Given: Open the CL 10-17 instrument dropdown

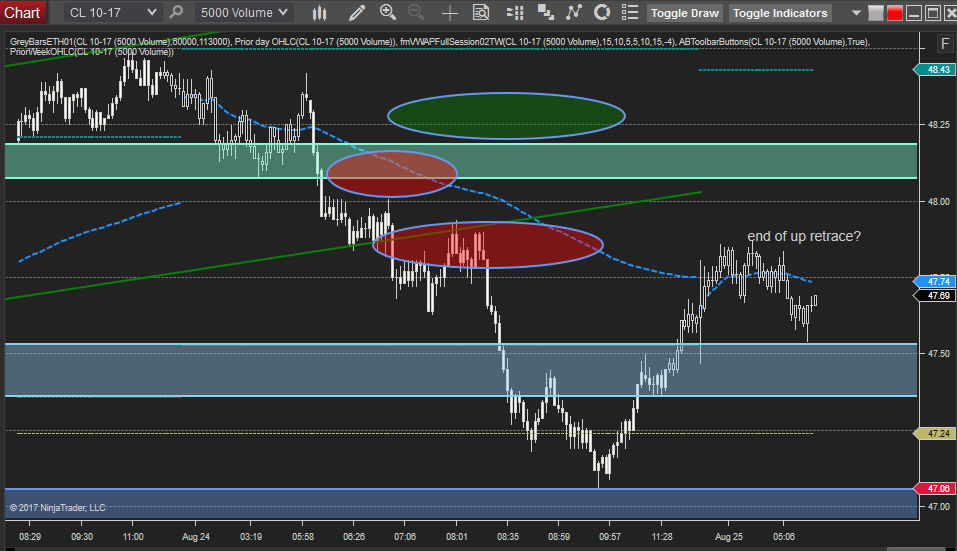Looking at the screenshot, I should [x=113, y=12].
